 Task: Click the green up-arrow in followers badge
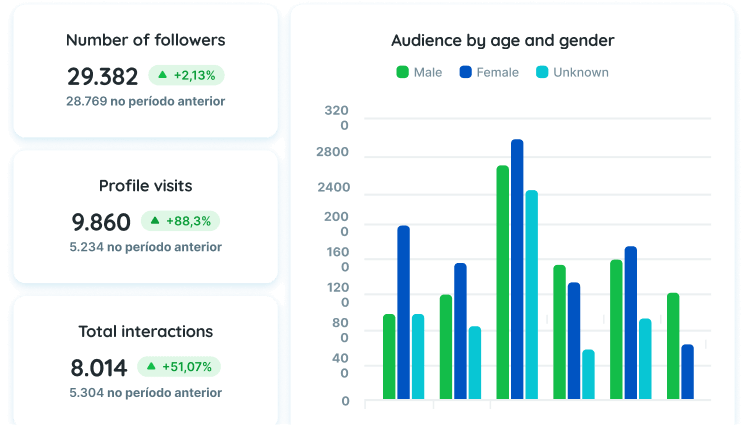pos(162,75)
